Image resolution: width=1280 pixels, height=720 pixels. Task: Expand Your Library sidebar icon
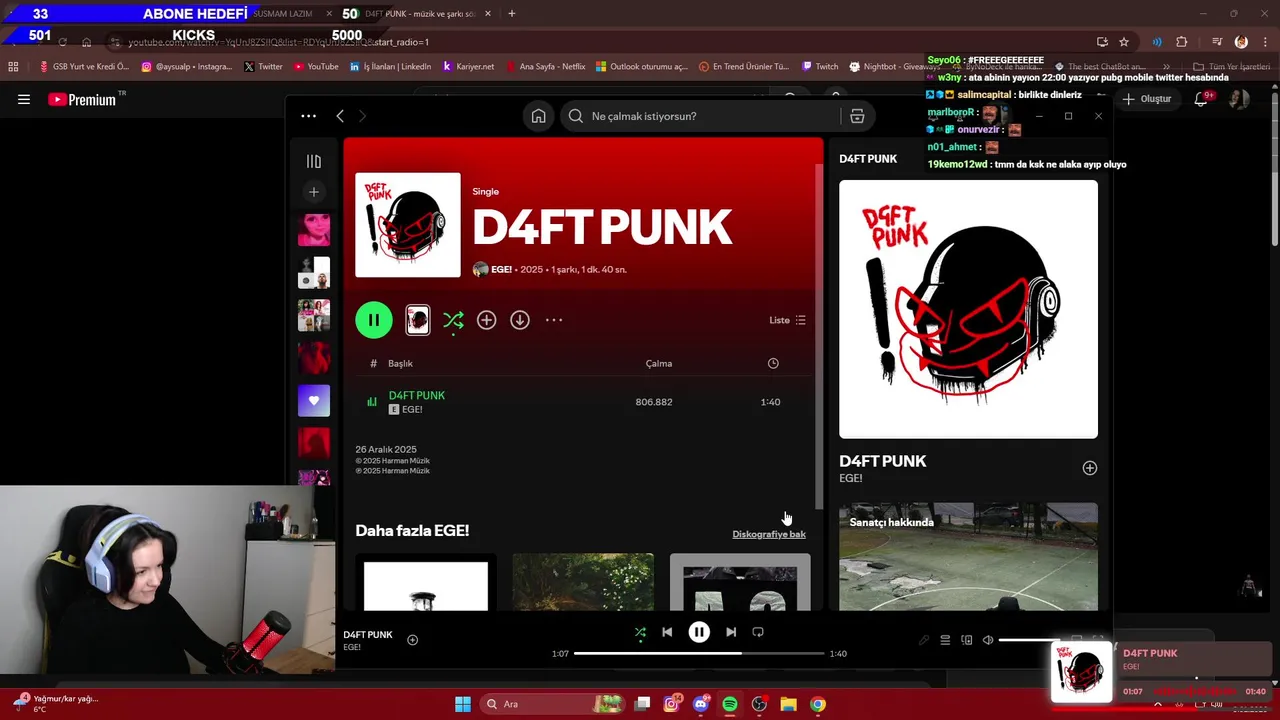314,161
